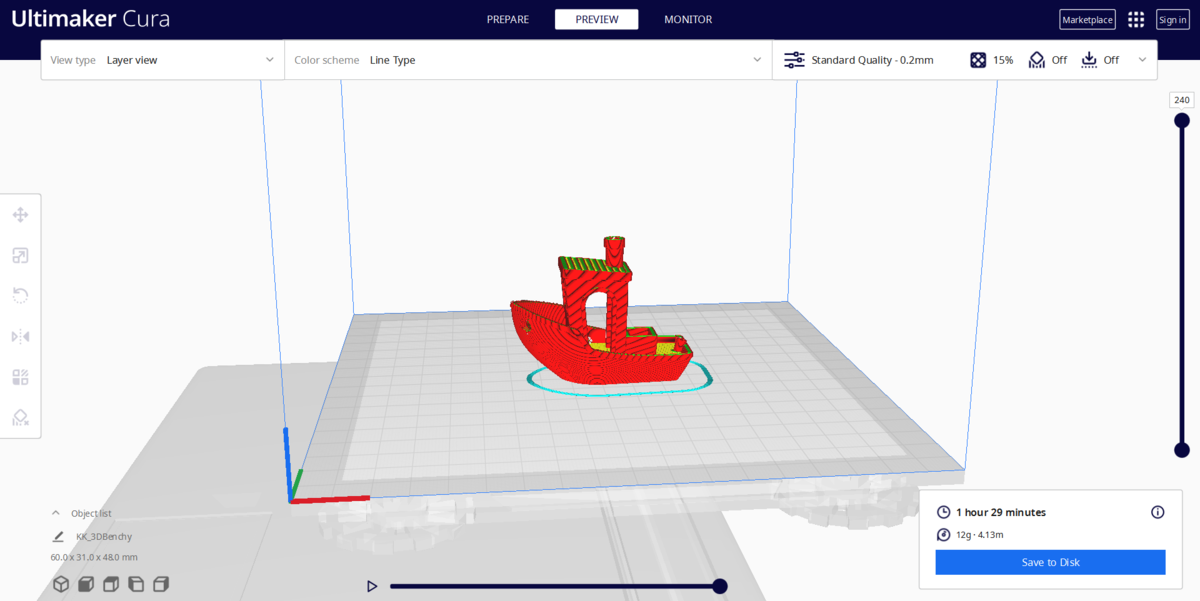The height and width of the screenshot is (601, 1200).
Task: Click the print settings sliders icon
Action: 794,60
